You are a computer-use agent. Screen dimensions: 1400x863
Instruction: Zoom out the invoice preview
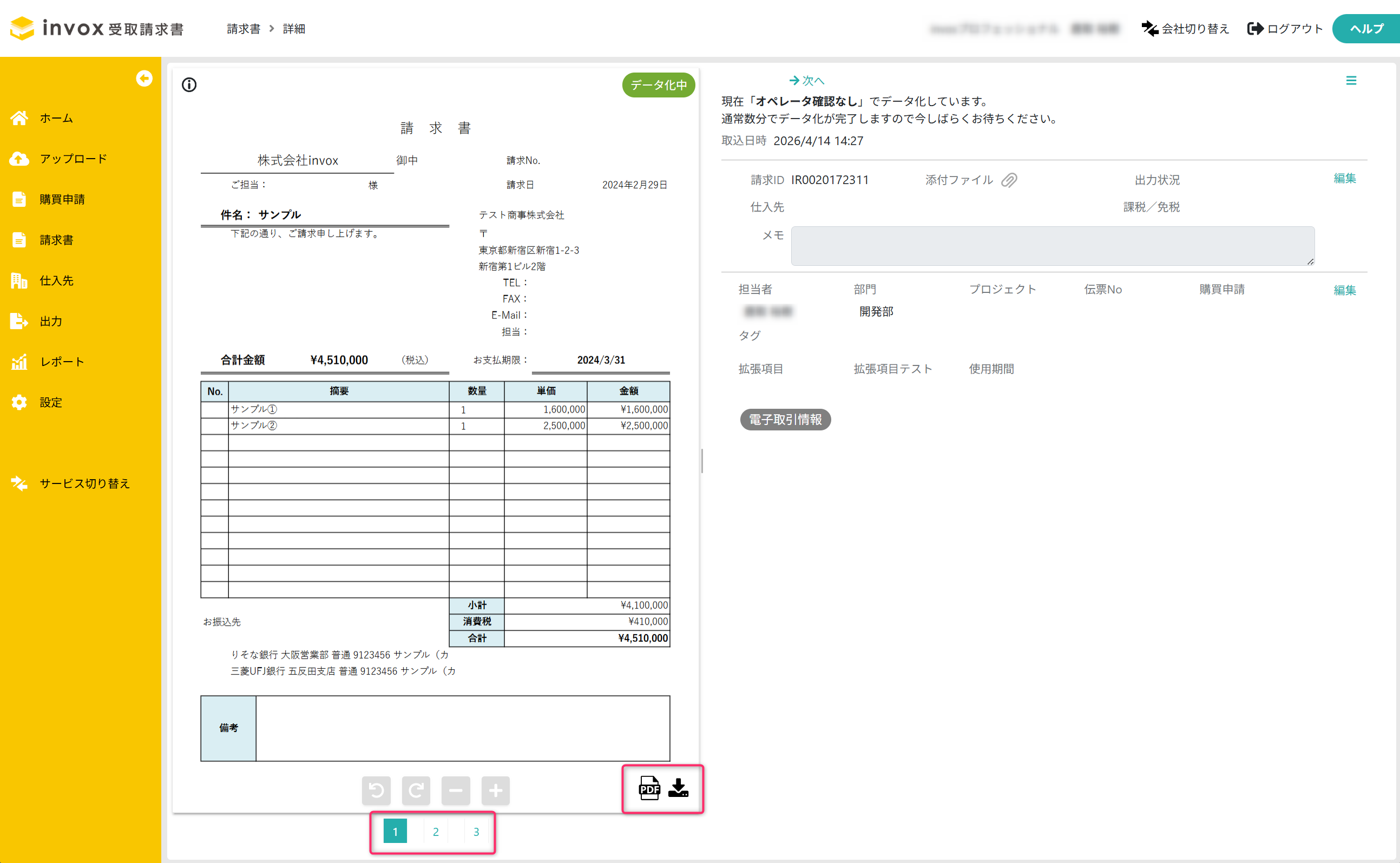tap(456, 790)
